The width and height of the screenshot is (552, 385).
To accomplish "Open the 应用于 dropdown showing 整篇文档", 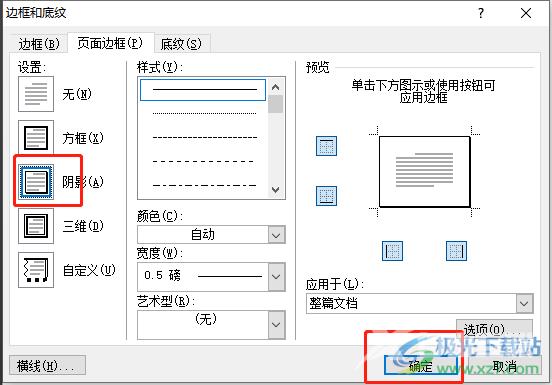I will click(420, 303).
